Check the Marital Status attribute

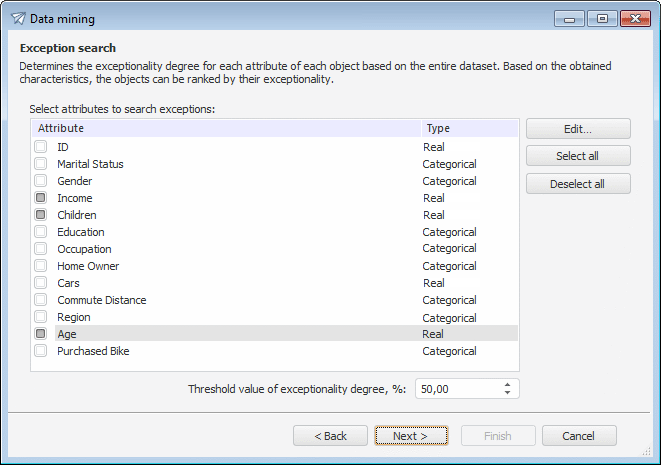tap(41, 164)
